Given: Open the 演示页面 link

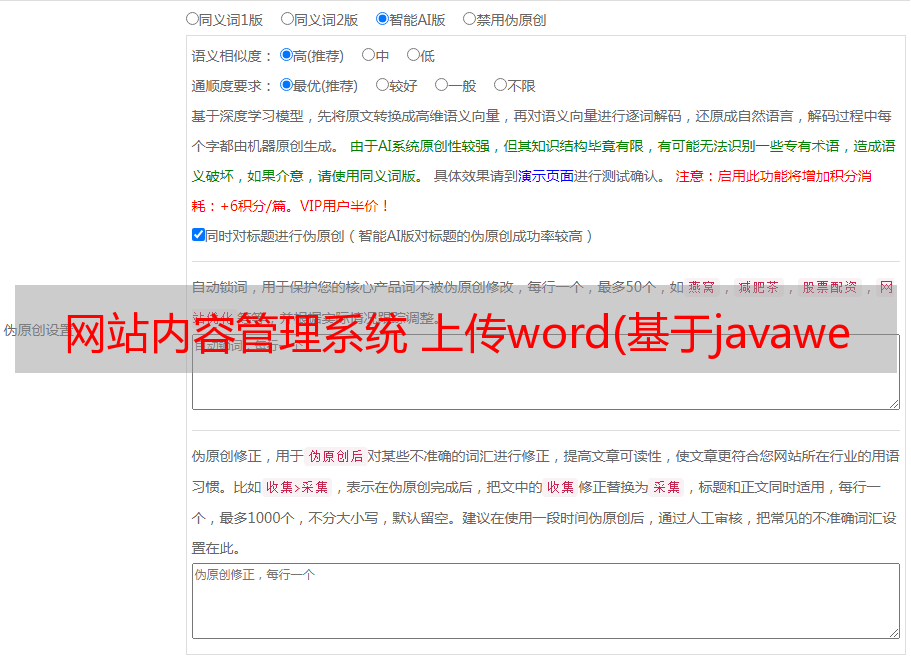Looking at the screenshot, I should (546, 176).
